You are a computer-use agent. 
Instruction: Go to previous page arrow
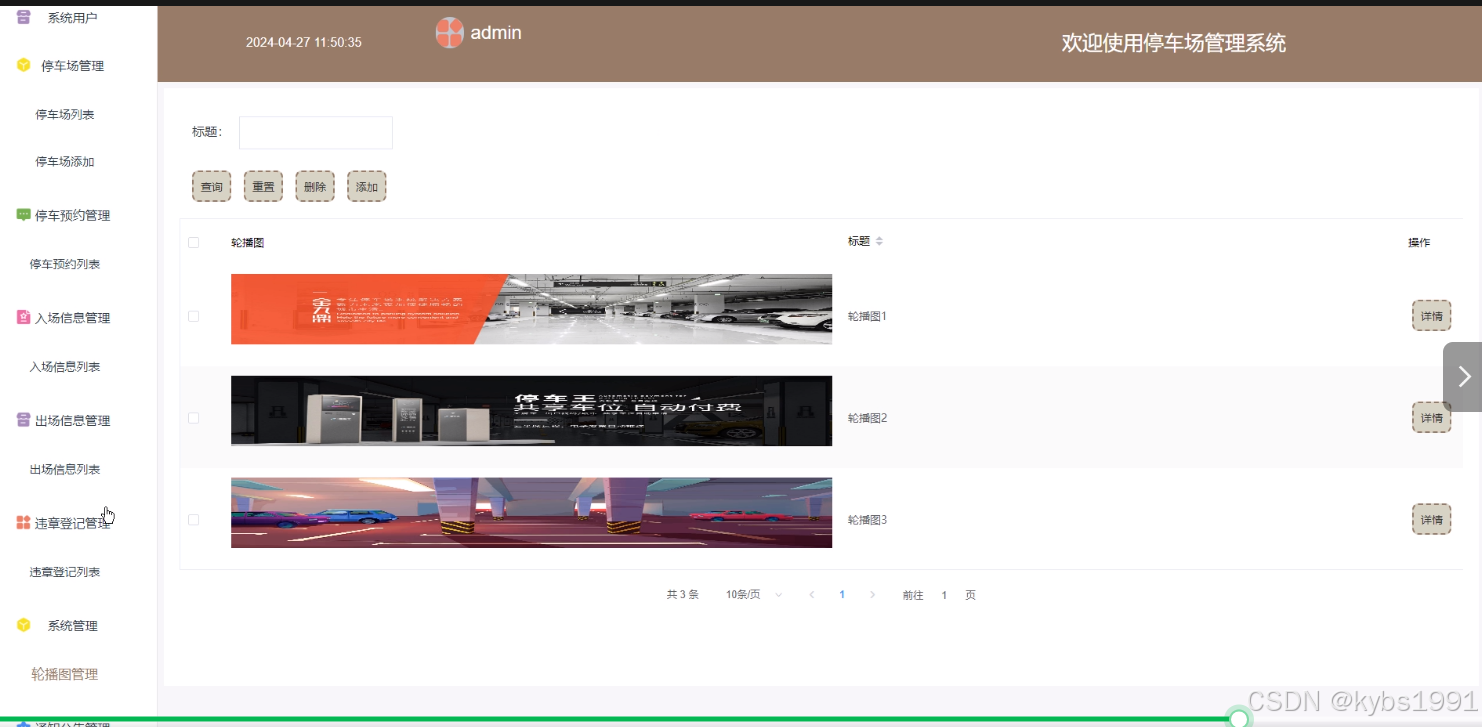click(x=811, y=595)
